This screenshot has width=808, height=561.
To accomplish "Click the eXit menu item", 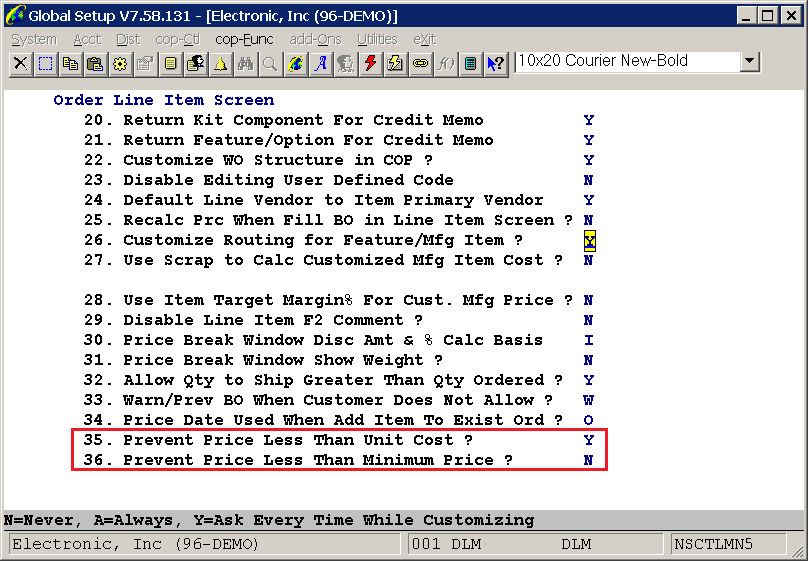I will [425, 40].
